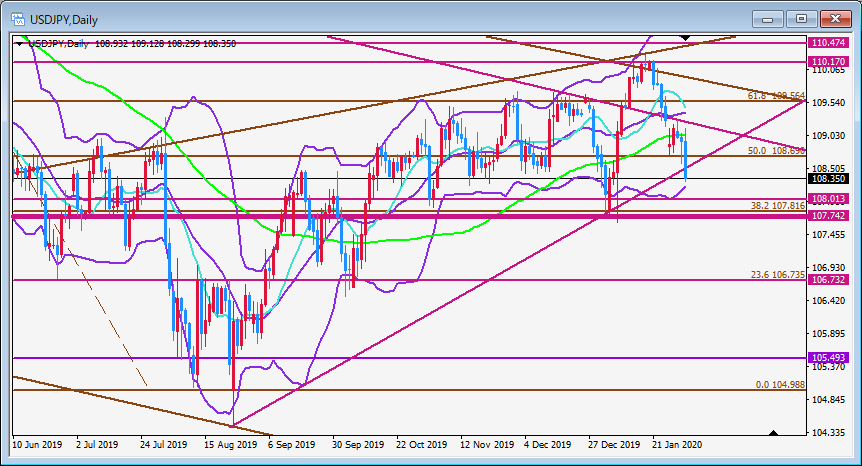This screenshot has height=466, width=862.
Task: Select the purple 105.493 line label
Action: (828, 358)
